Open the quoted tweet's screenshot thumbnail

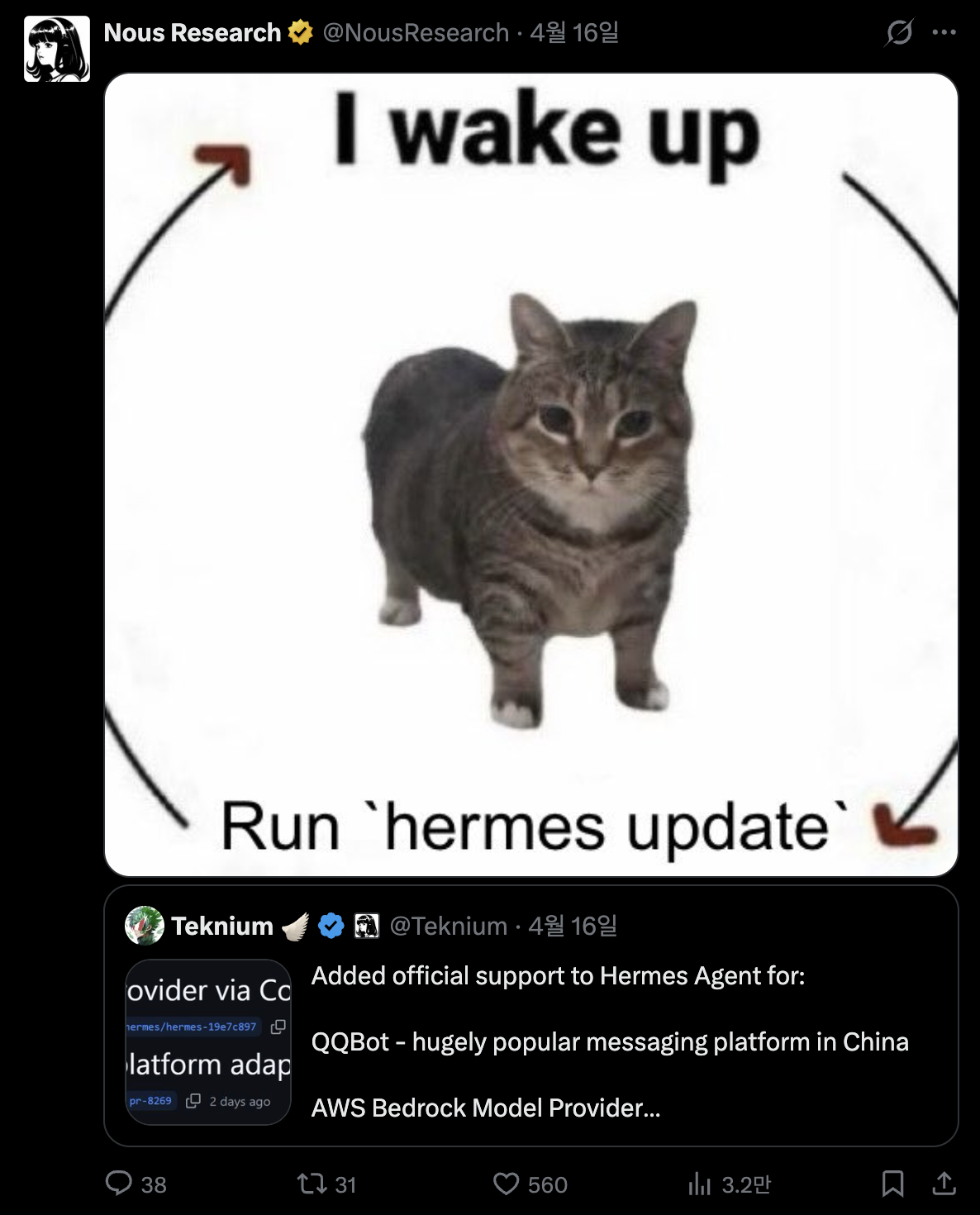pos(208,1041)
